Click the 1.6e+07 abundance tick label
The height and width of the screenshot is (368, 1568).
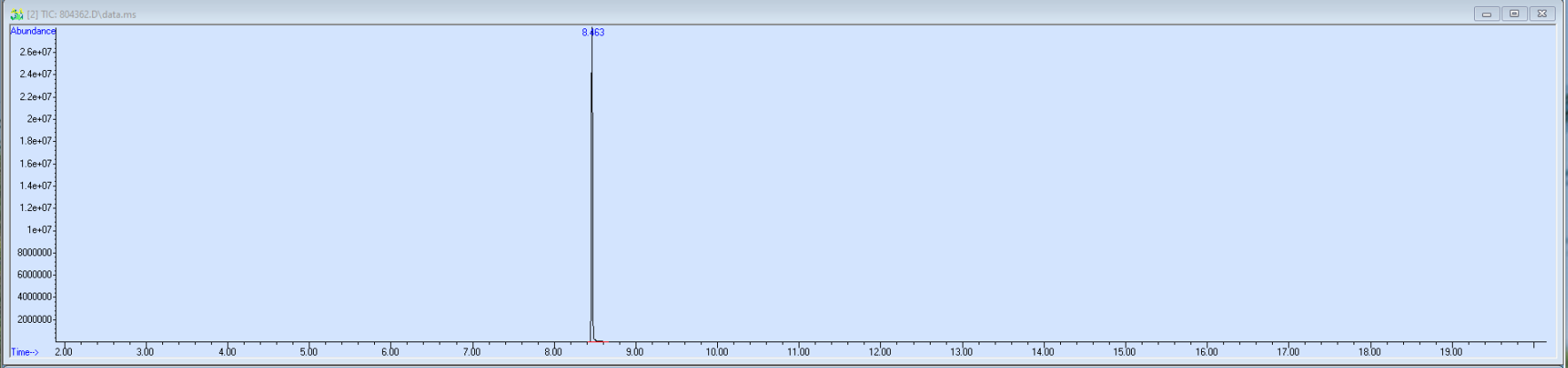pos(35,164)
